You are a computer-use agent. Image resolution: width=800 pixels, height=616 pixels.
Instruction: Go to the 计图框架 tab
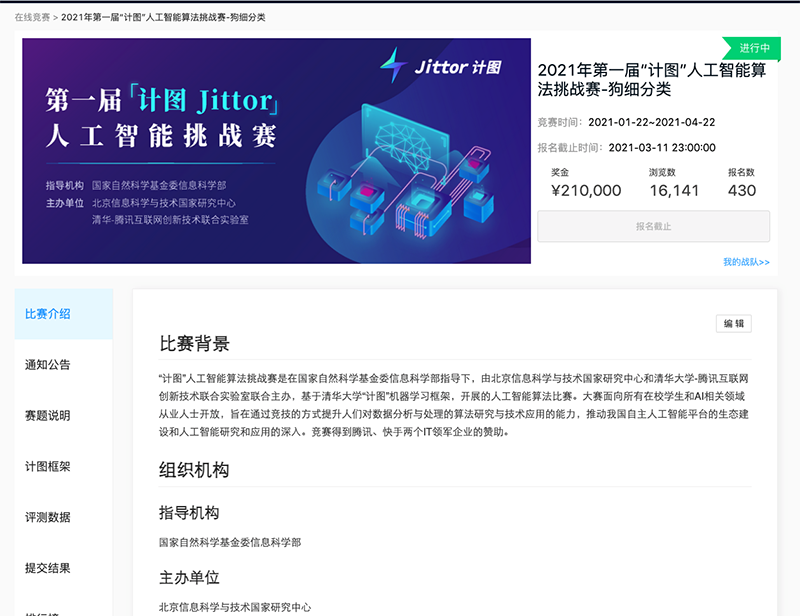(48, 467)
